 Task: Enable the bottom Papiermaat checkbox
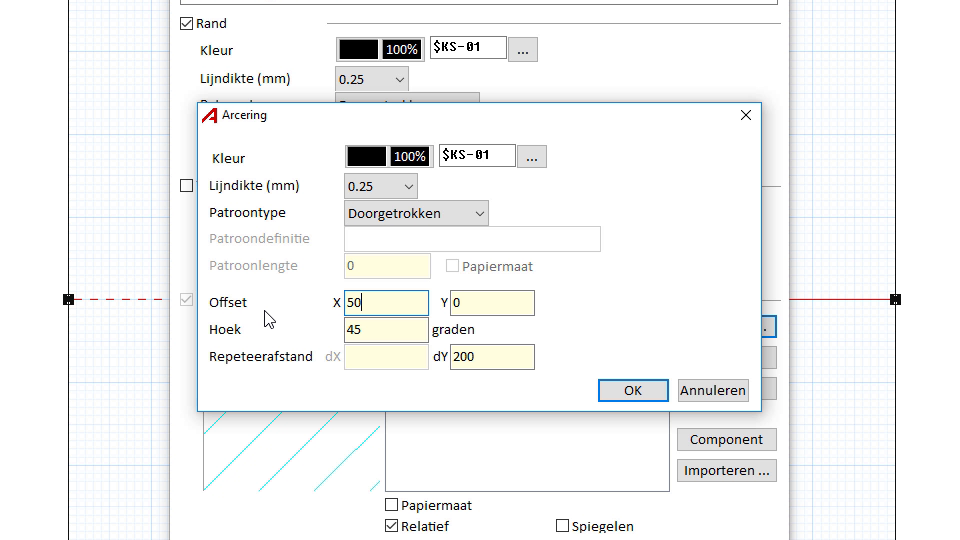click(392, 505)
